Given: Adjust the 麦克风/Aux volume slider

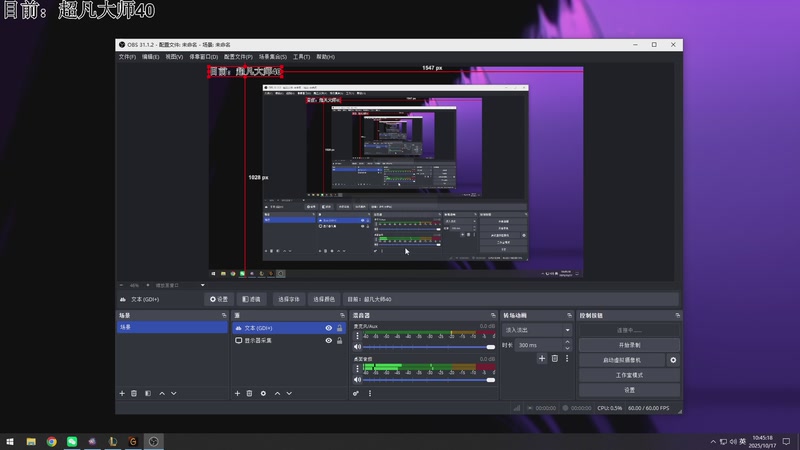Looking at the screenshot, I should [430, 347].
